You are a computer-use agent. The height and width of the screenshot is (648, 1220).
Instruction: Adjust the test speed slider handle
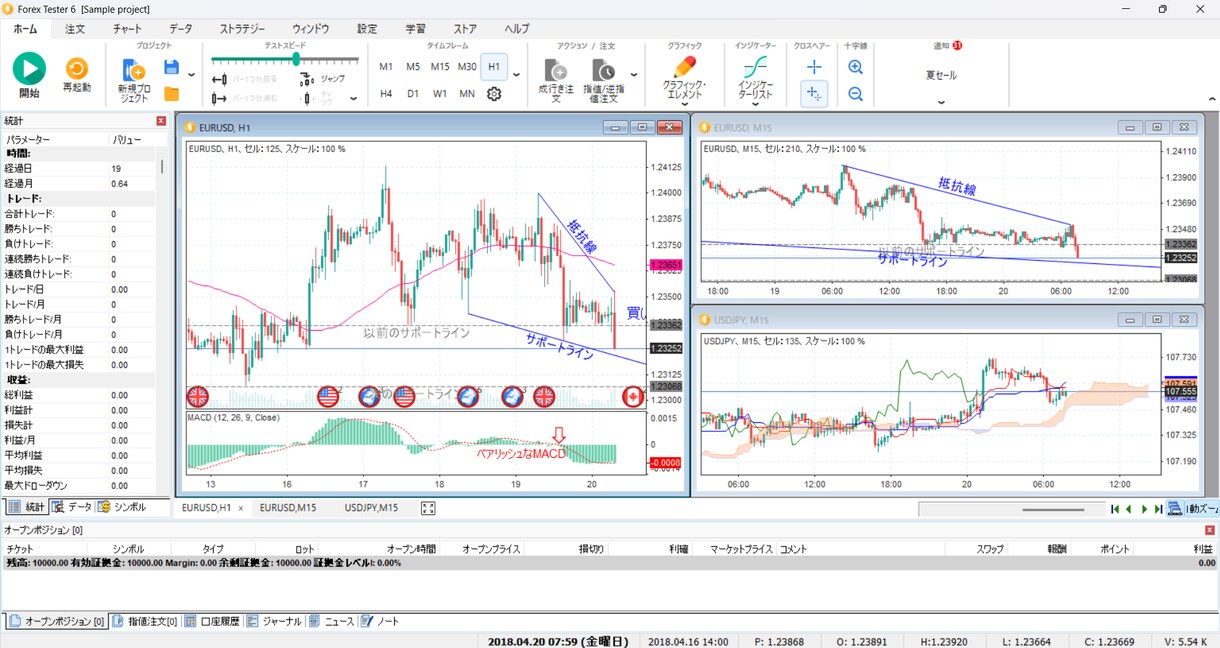pos(296,59)
